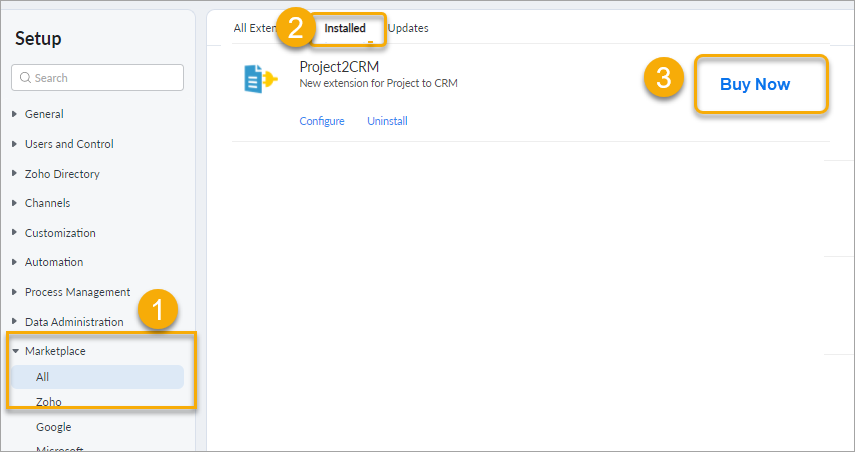Collapse the Marketplace section
The width and height of the screenshot is (855, 452).
[49, 351]
